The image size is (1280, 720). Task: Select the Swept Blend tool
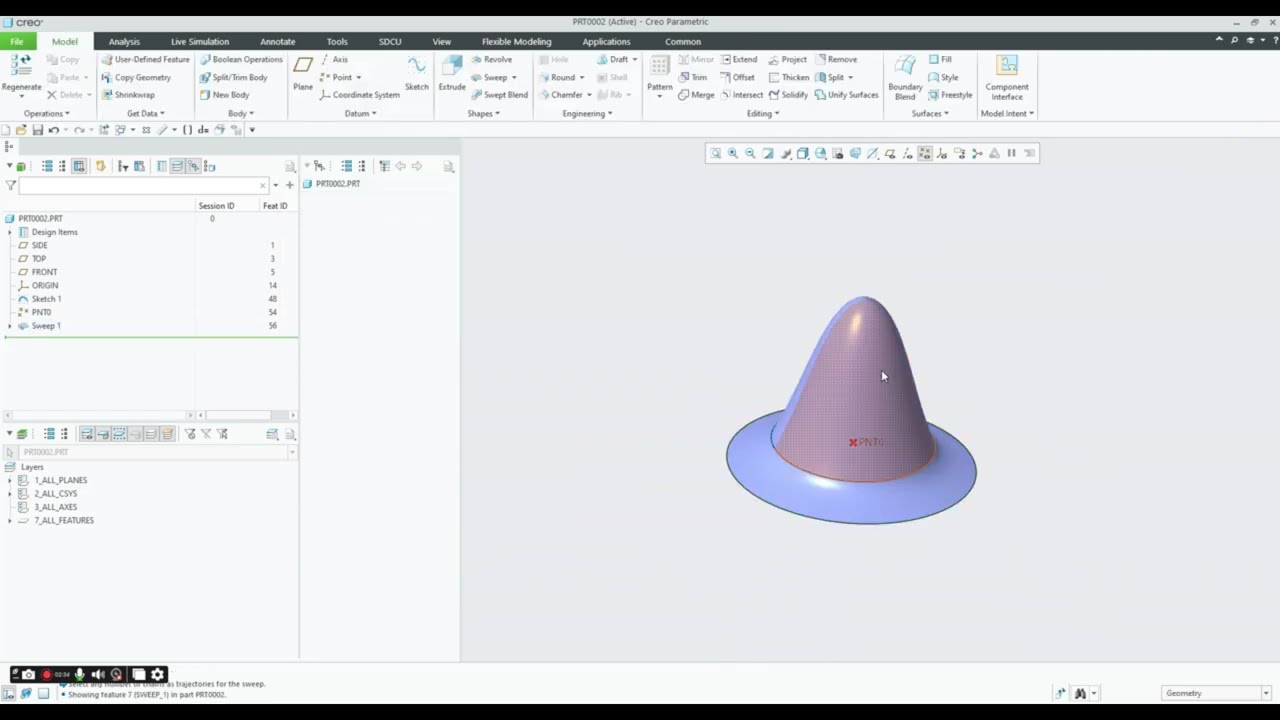(498, 95)
